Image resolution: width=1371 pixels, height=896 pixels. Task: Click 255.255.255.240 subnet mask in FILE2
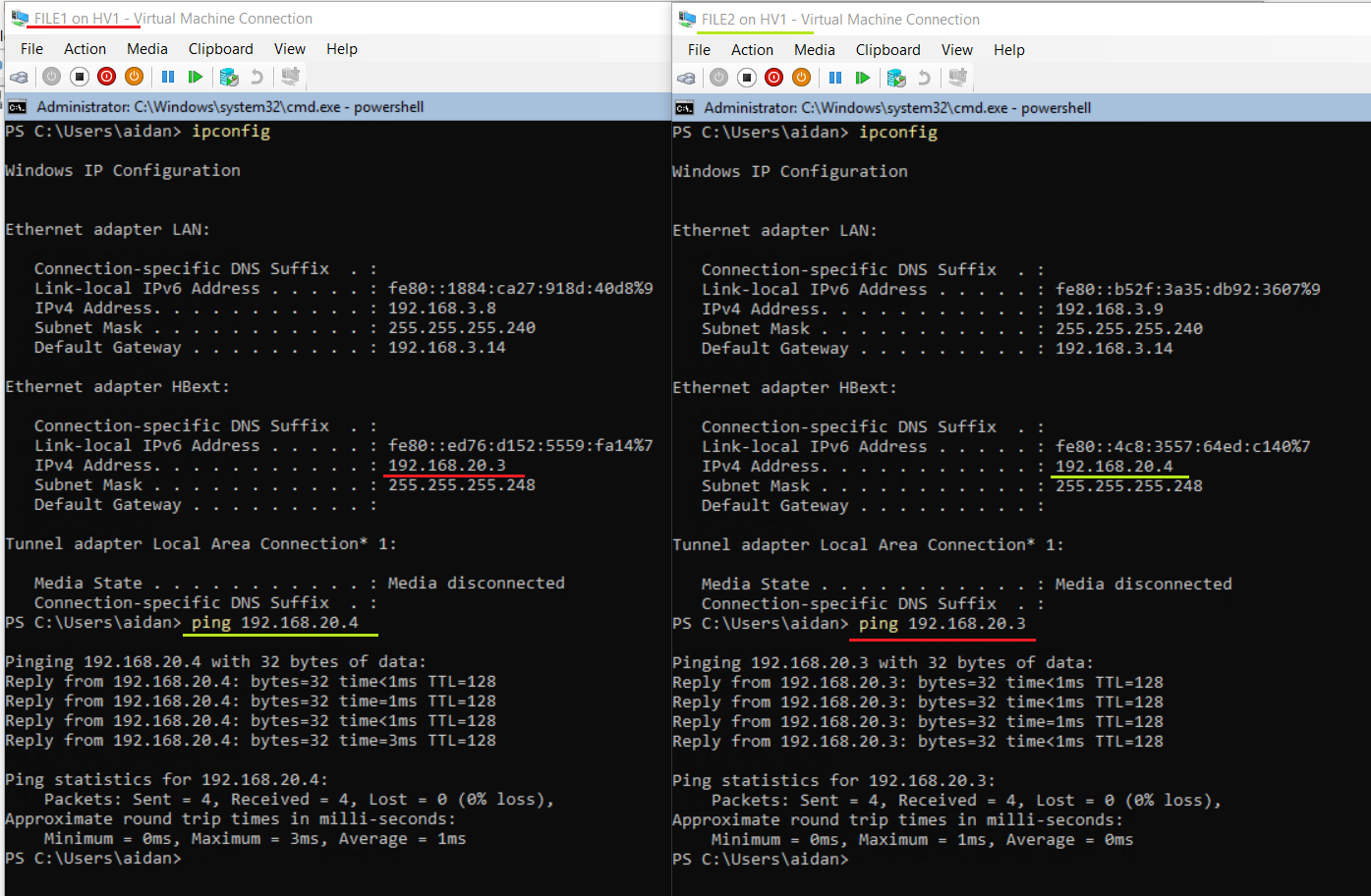pos(1128,328)
